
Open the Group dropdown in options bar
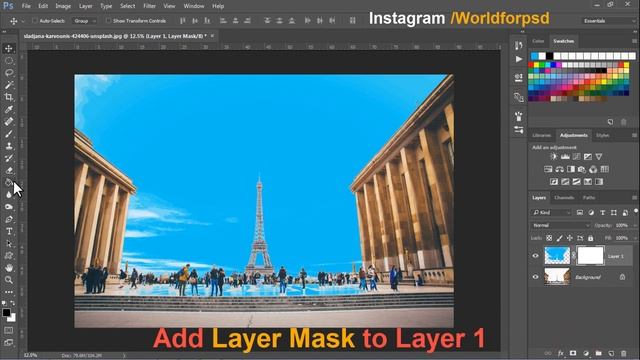(x=85, y=21)
